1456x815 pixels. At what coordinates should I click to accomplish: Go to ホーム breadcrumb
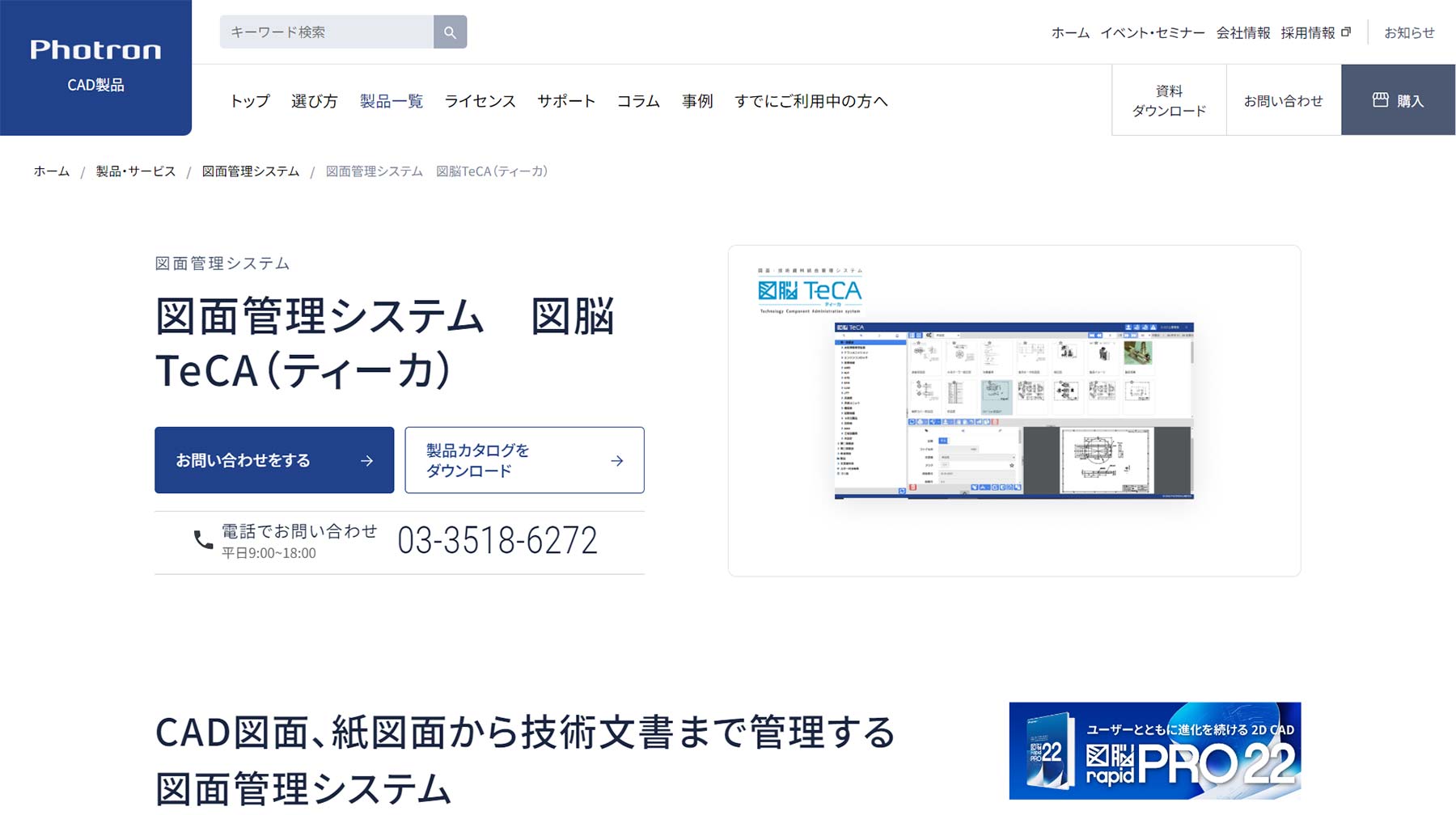point(52,171)
